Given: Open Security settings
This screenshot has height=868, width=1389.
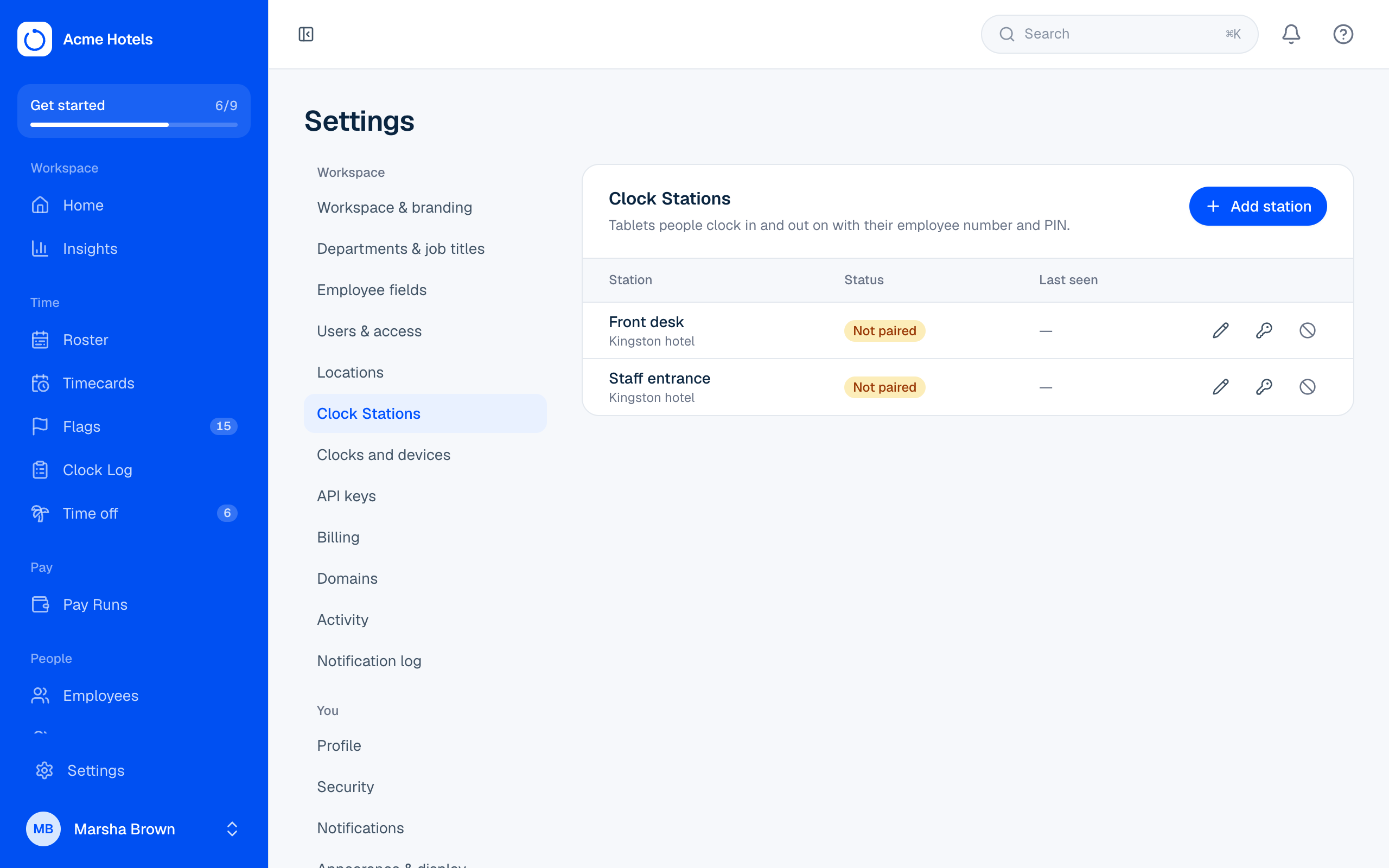Looking at the screenshot, I should pyautogui.click(x=425, y=787).
